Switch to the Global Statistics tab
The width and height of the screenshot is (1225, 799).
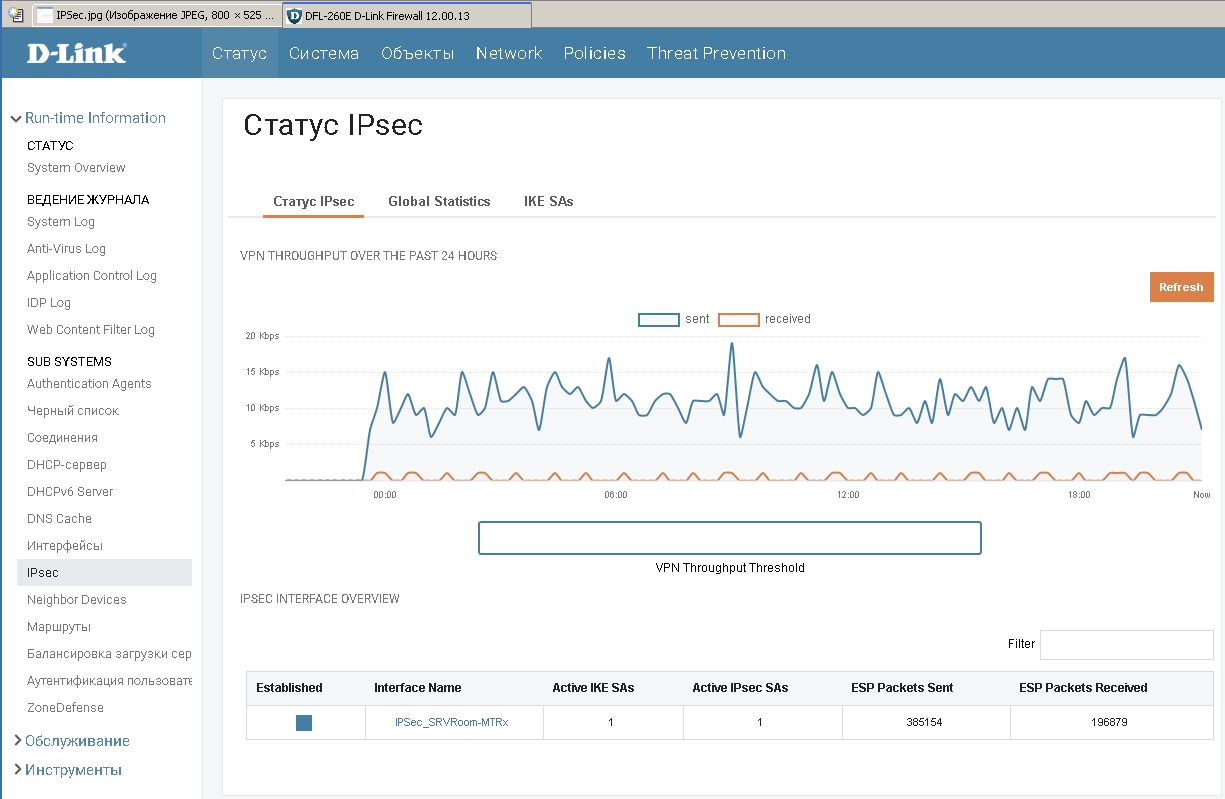pyautogui.click(x=439, y=201)
